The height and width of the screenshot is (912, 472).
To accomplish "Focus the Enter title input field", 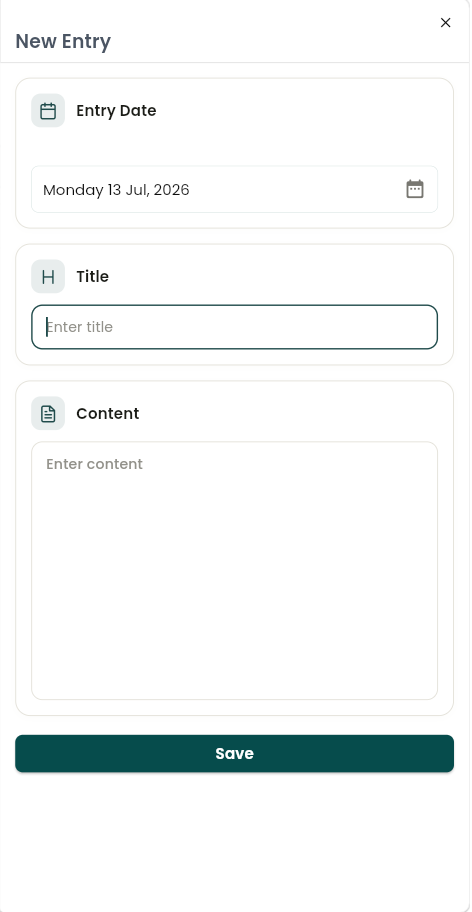I will tap(234, 327).
